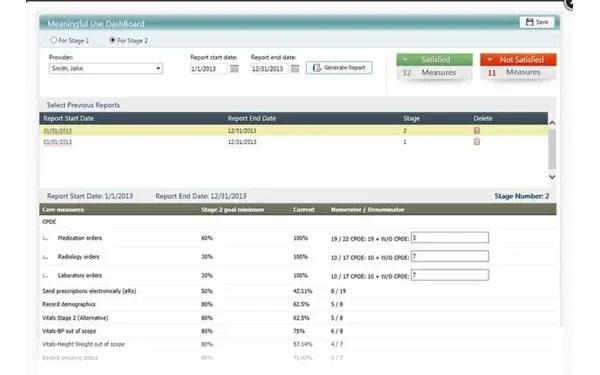Open the end date calendar icon

click(295, 68)
